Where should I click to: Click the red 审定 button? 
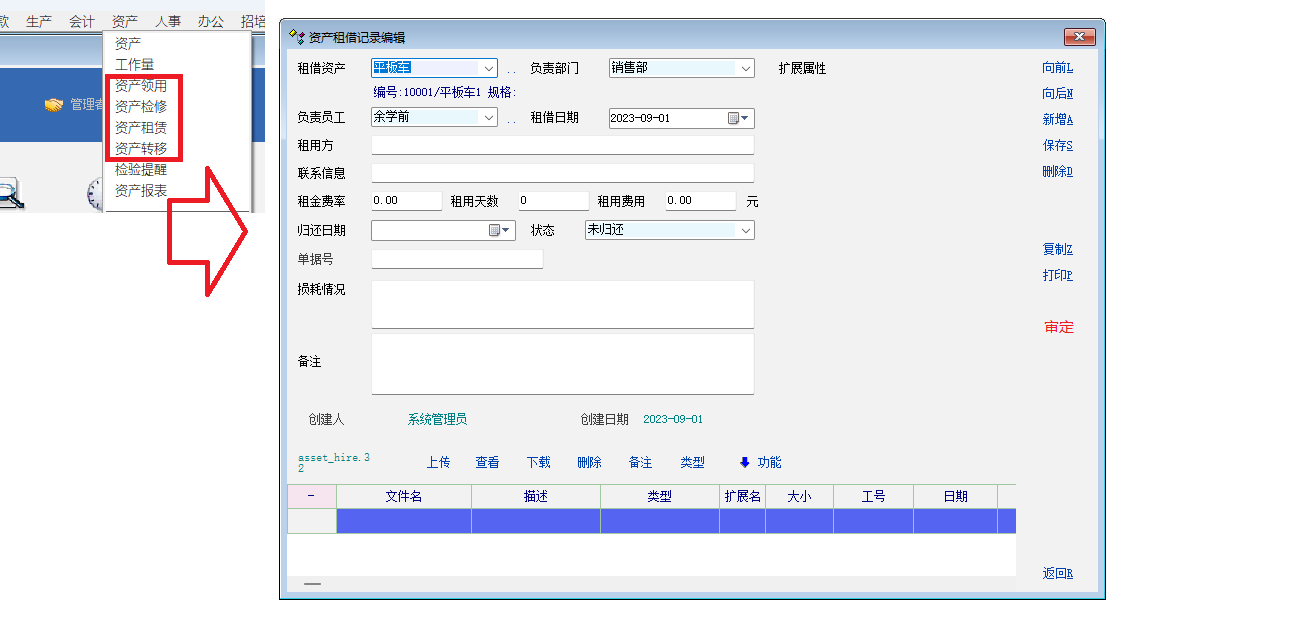coord(1058,328)
